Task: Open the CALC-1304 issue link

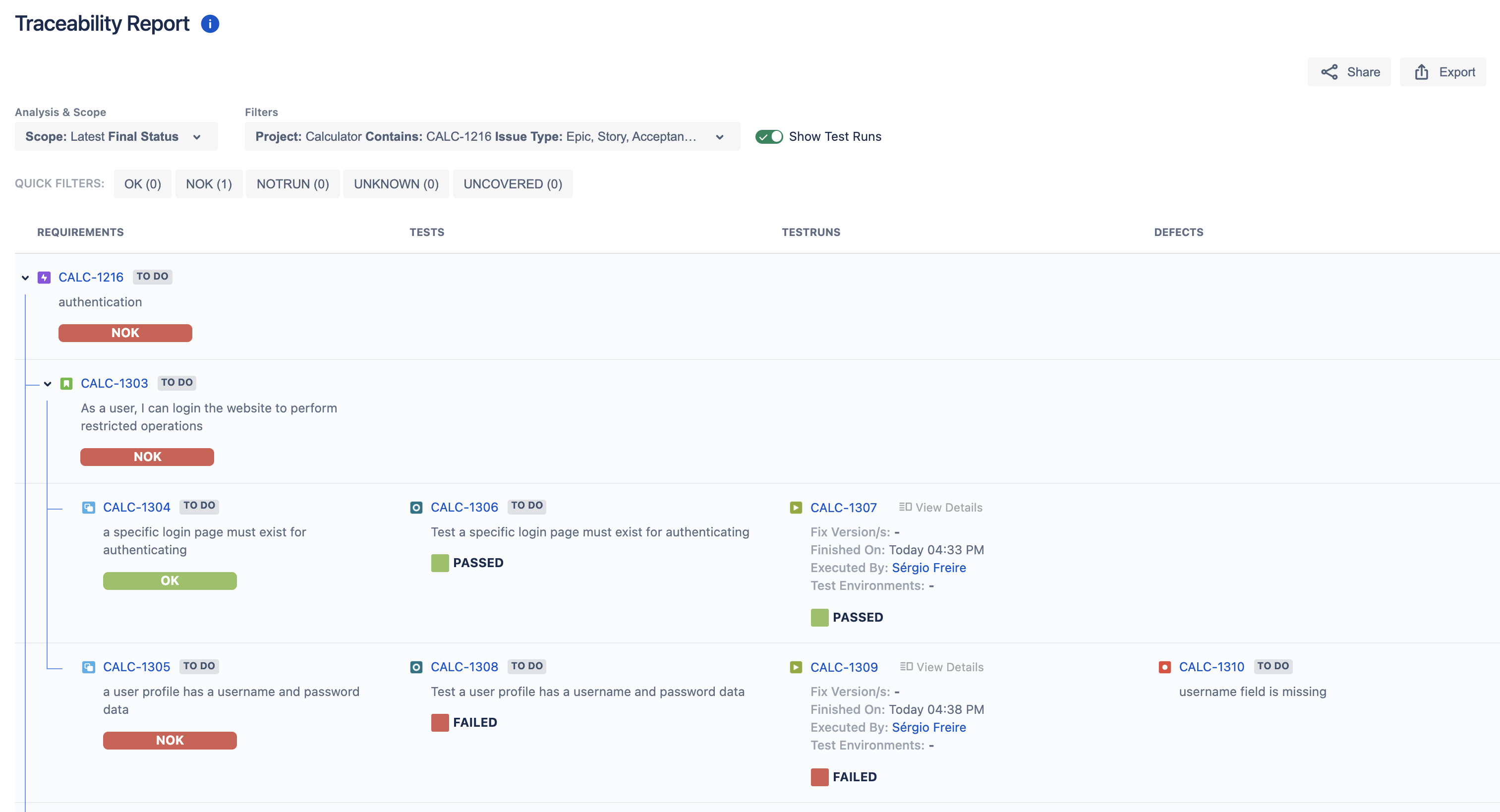Action: 137,507
